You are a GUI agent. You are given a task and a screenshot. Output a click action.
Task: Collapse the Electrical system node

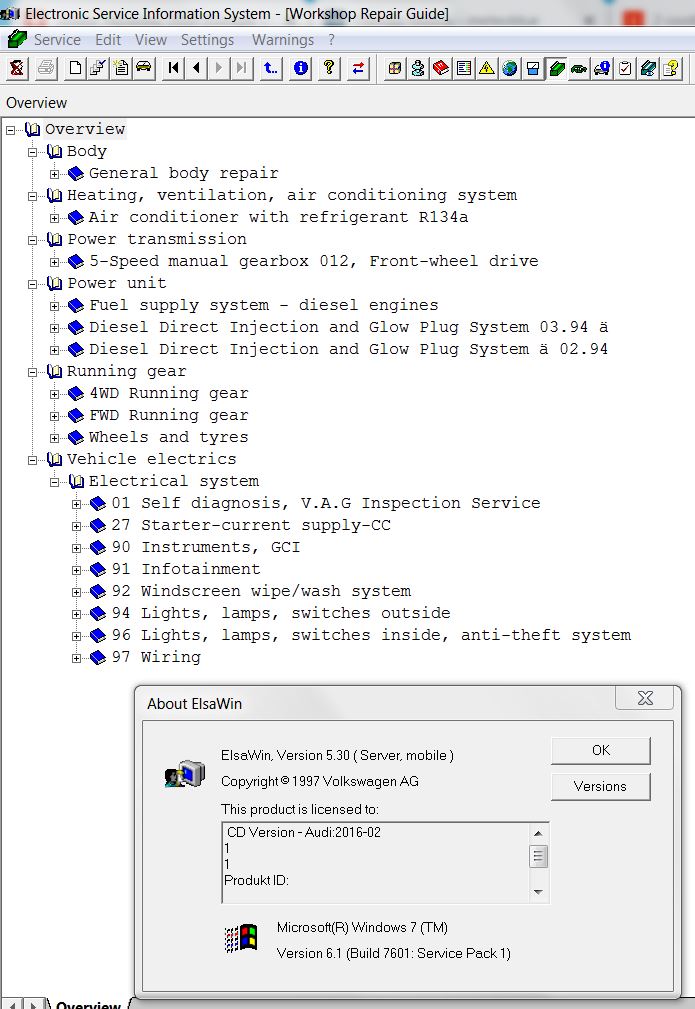pos(55,482)
